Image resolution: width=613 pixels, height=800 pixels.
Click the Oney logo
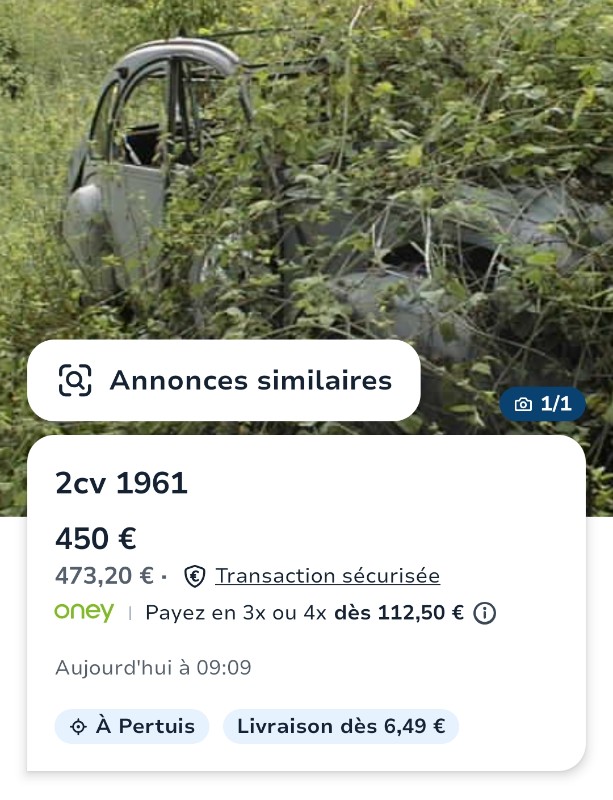pyautogui.click(x=84, y=612)
